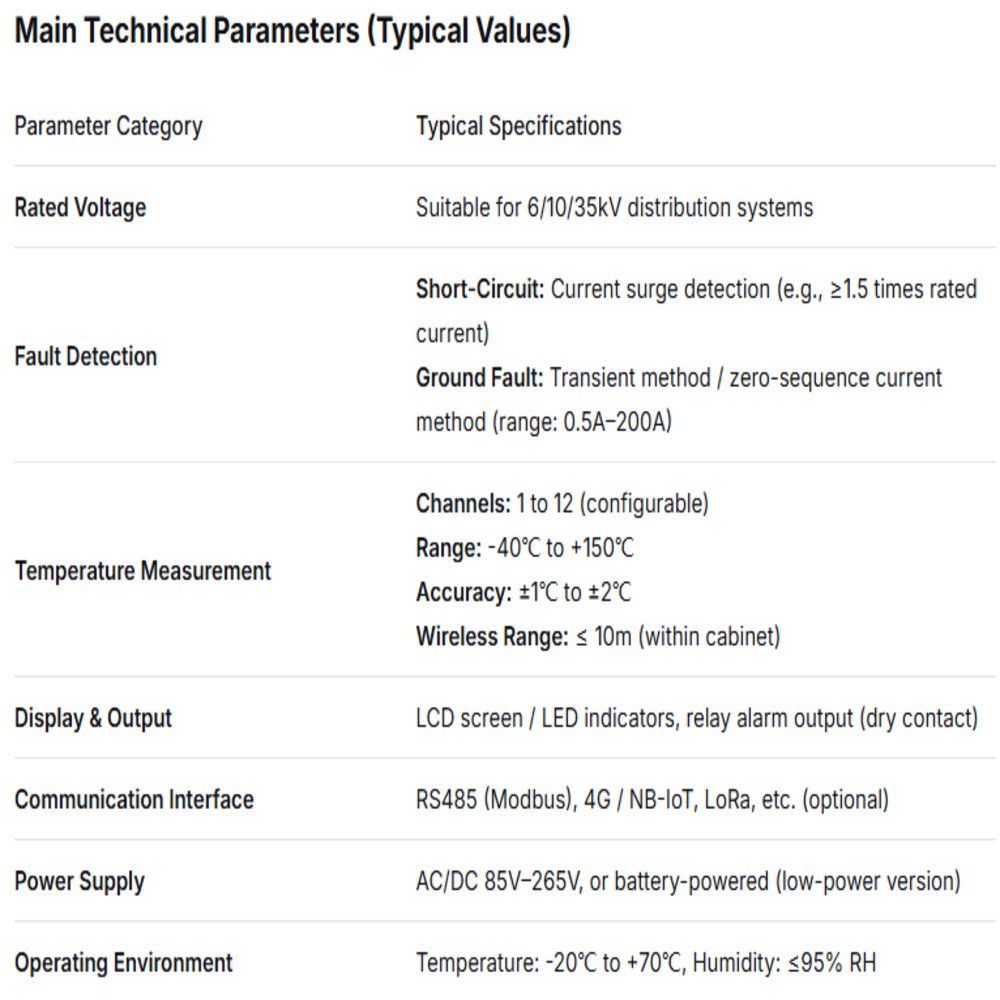This screenshot has height=1000, width=1000.
Task: Click the Channels 1 to 12 line
Action: (x=562, y=504)
